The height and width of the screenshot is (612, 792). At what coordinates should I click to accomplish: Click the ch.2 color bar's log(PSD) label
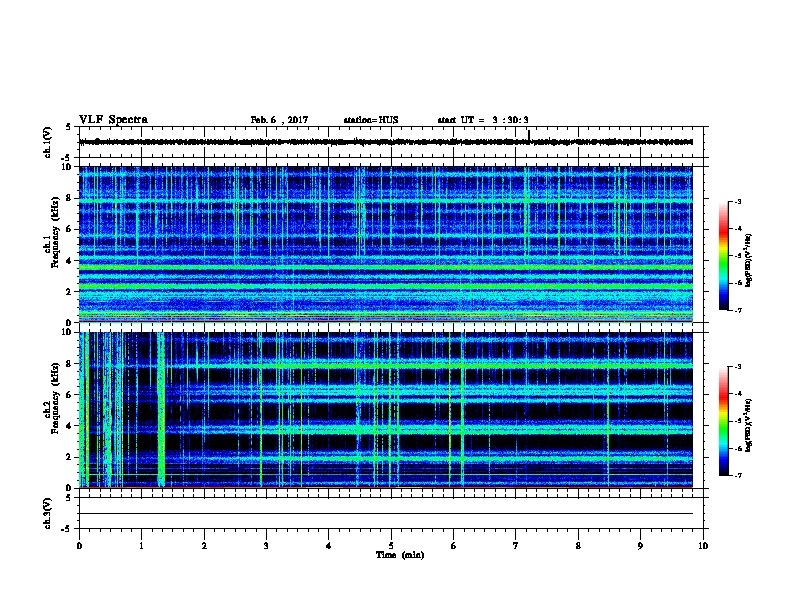749,426
